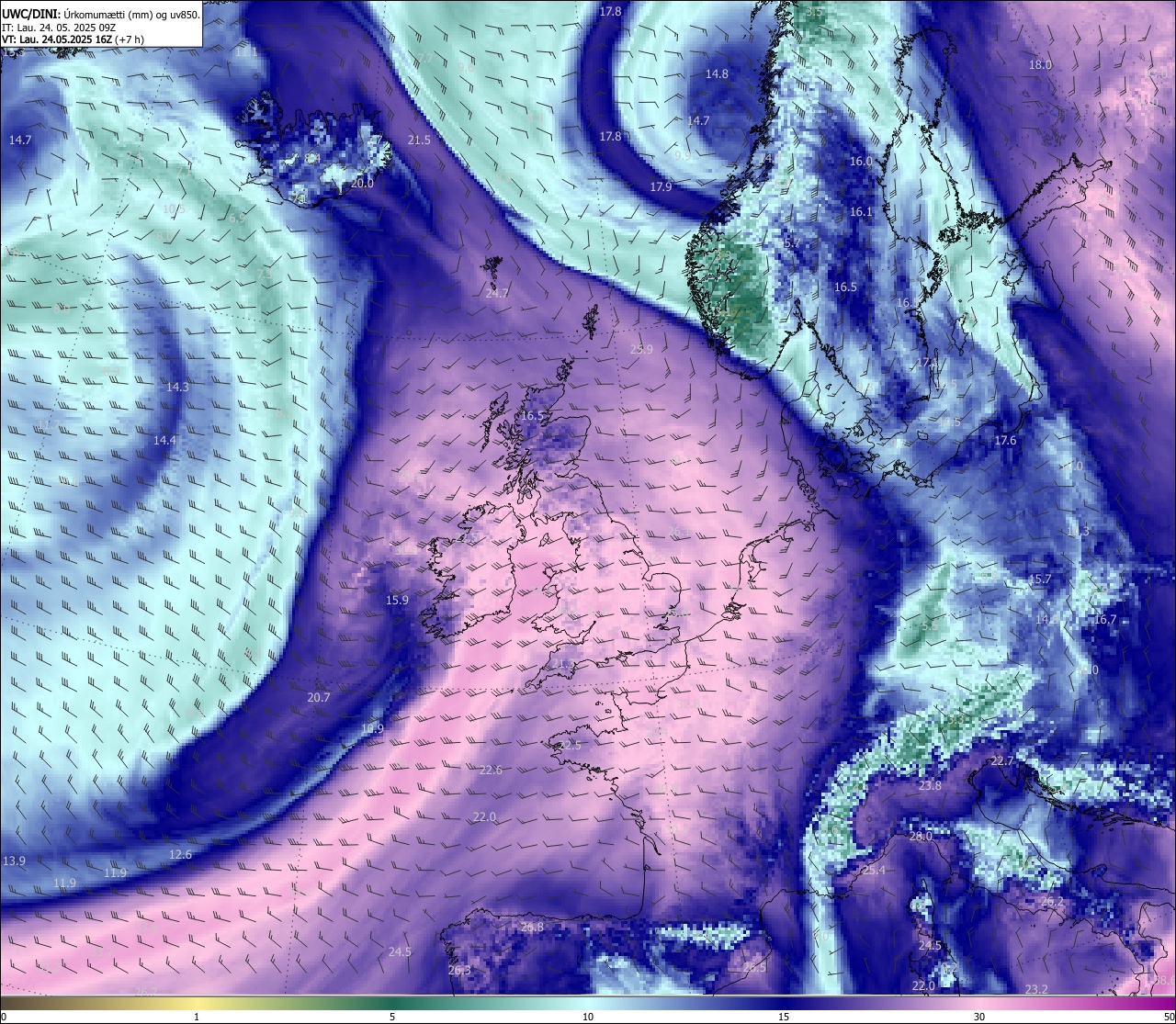Click the 26.8 value label
The width and height of the screenshot is (1176, 1024).
(x=532, y=927)
